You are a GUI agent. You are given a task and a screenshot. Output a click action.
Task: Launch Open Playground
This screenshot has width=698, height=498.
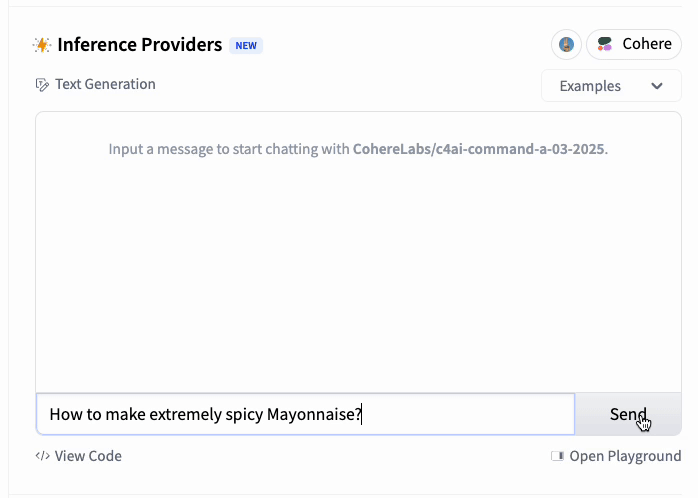tap(624, 456)
